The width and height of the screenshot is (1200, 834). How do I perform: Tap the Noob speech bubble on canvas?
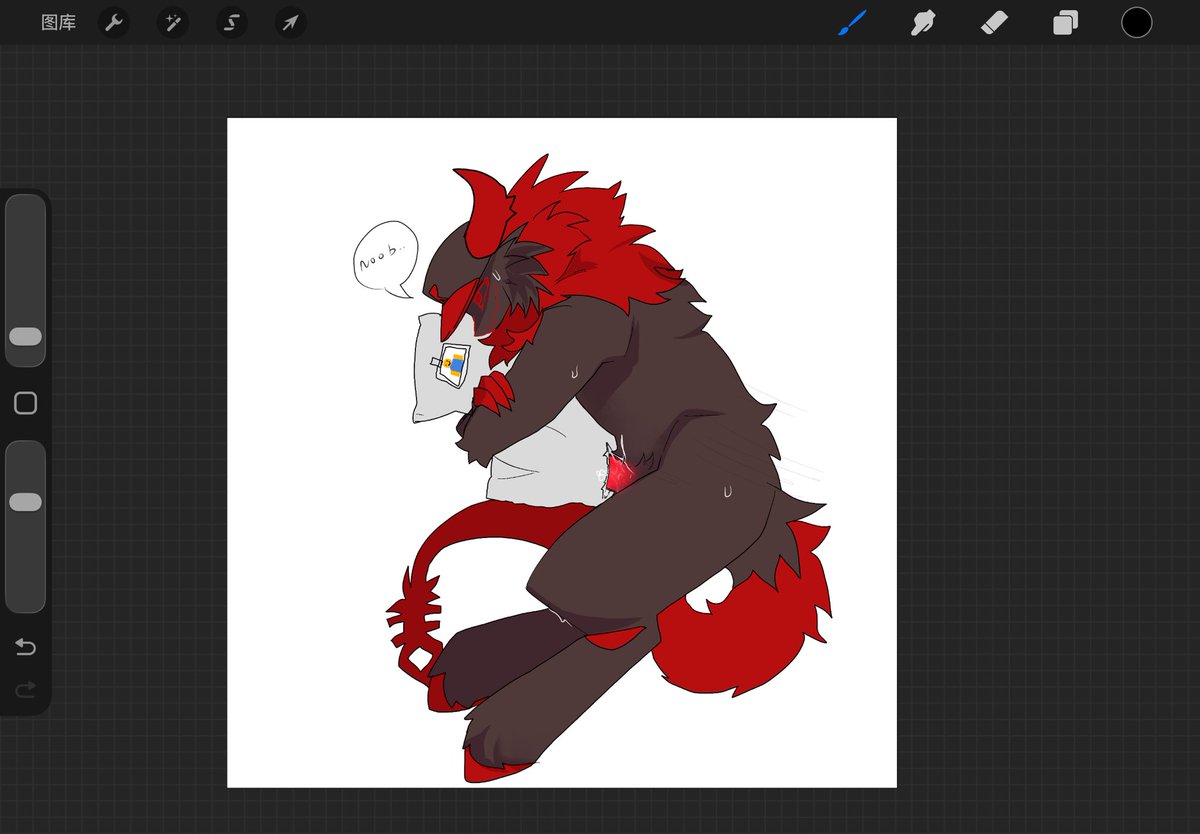pyautogui.click(x=385, y=258)
